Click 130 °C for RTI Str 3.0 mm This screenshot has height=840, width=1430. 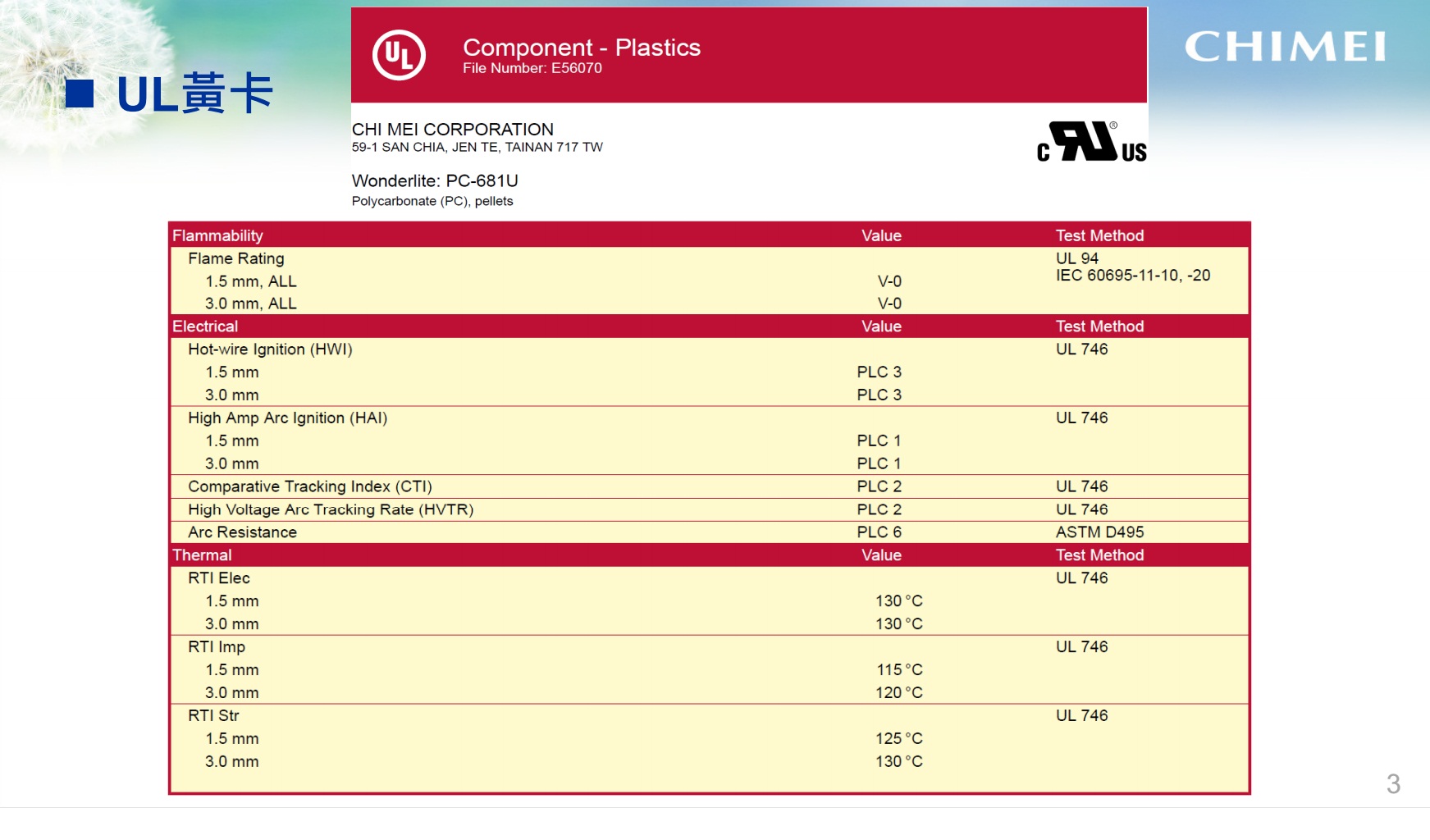[x=899, y=762]
